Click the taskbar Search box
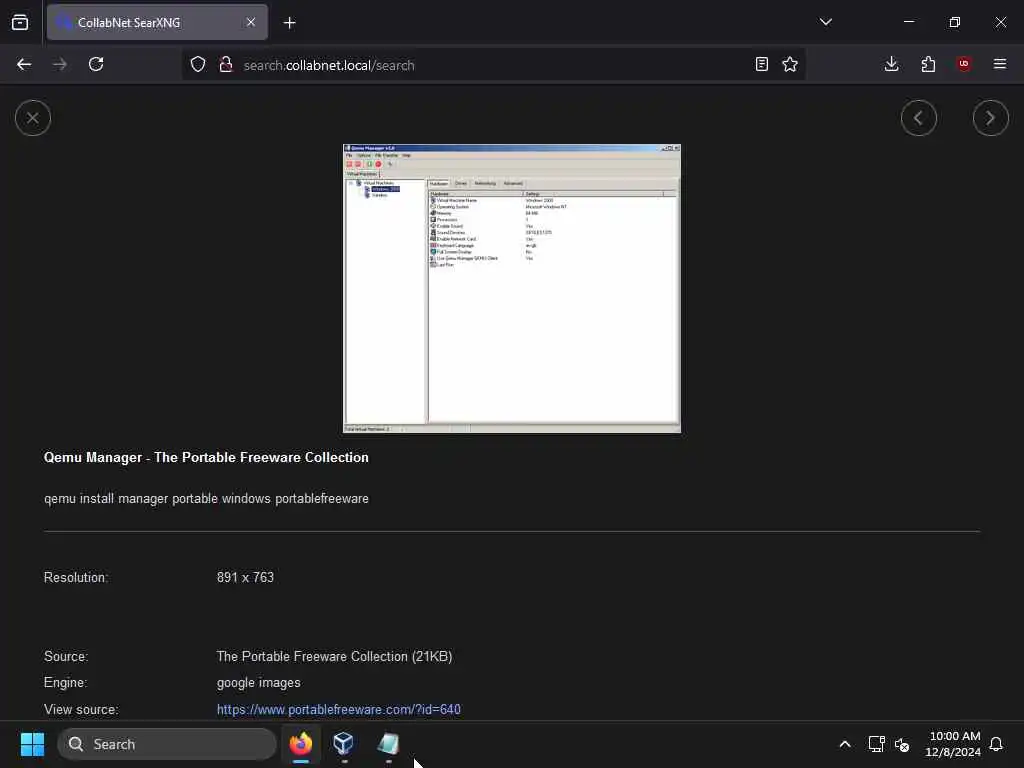 click(167, 744)
